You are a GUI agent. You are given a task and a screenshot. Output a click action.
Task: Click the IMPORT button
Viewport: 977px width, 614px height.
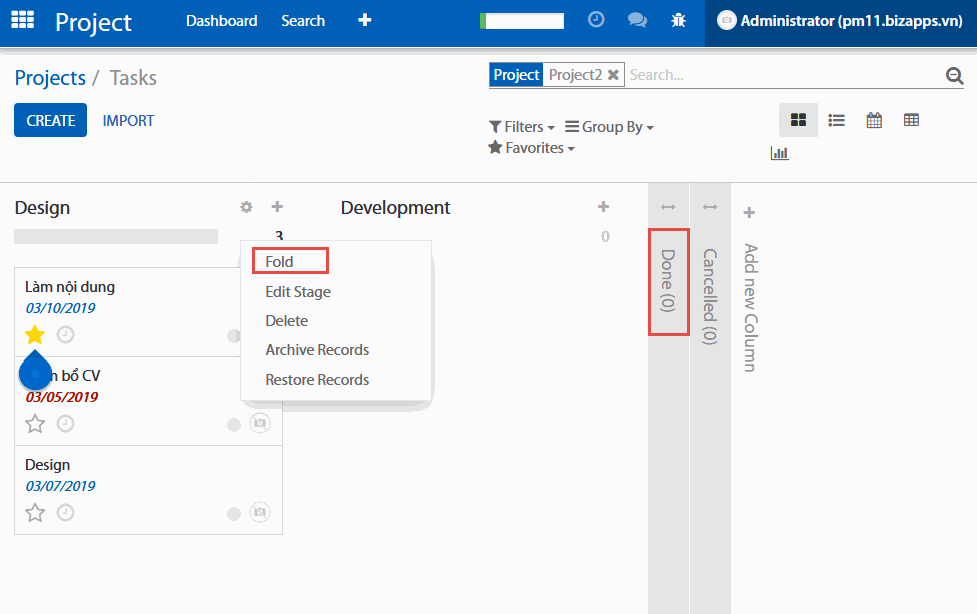coord(128,120)
